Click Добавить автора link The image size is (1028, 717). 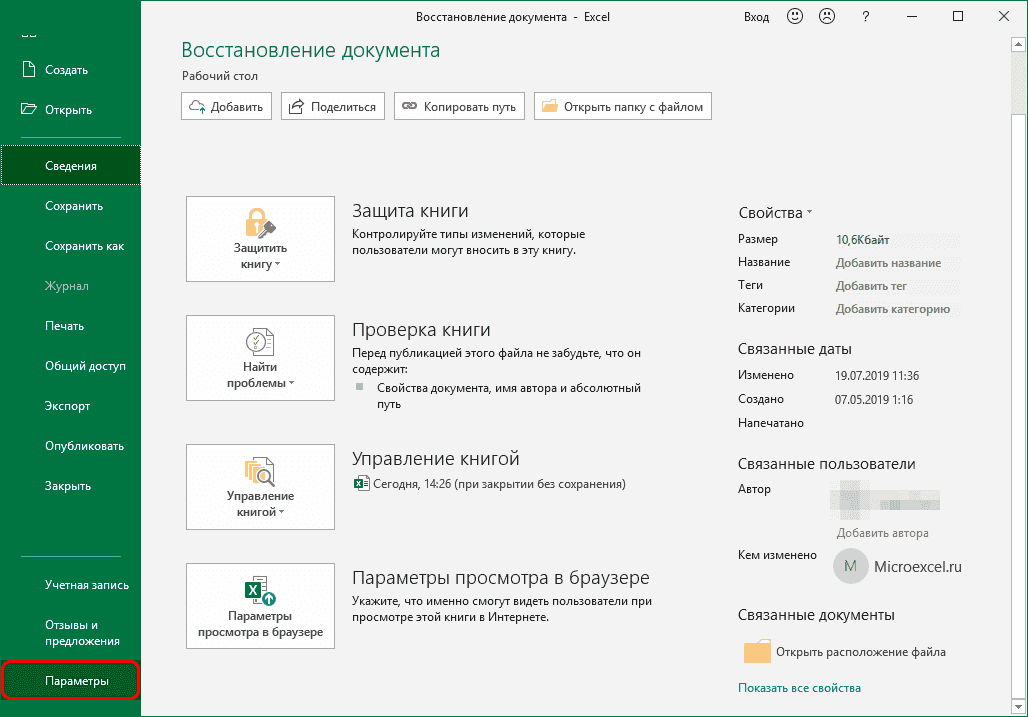coord(881,532)
